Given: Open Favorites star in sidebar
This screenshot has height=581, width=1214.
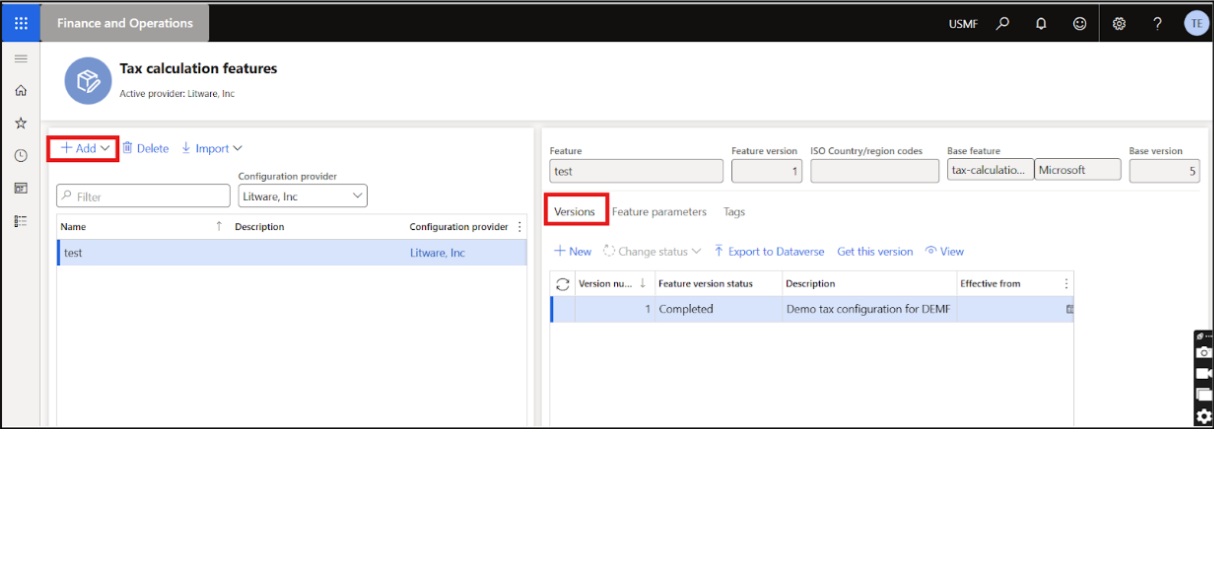Looking at the screenshot, I should (20, 123).
